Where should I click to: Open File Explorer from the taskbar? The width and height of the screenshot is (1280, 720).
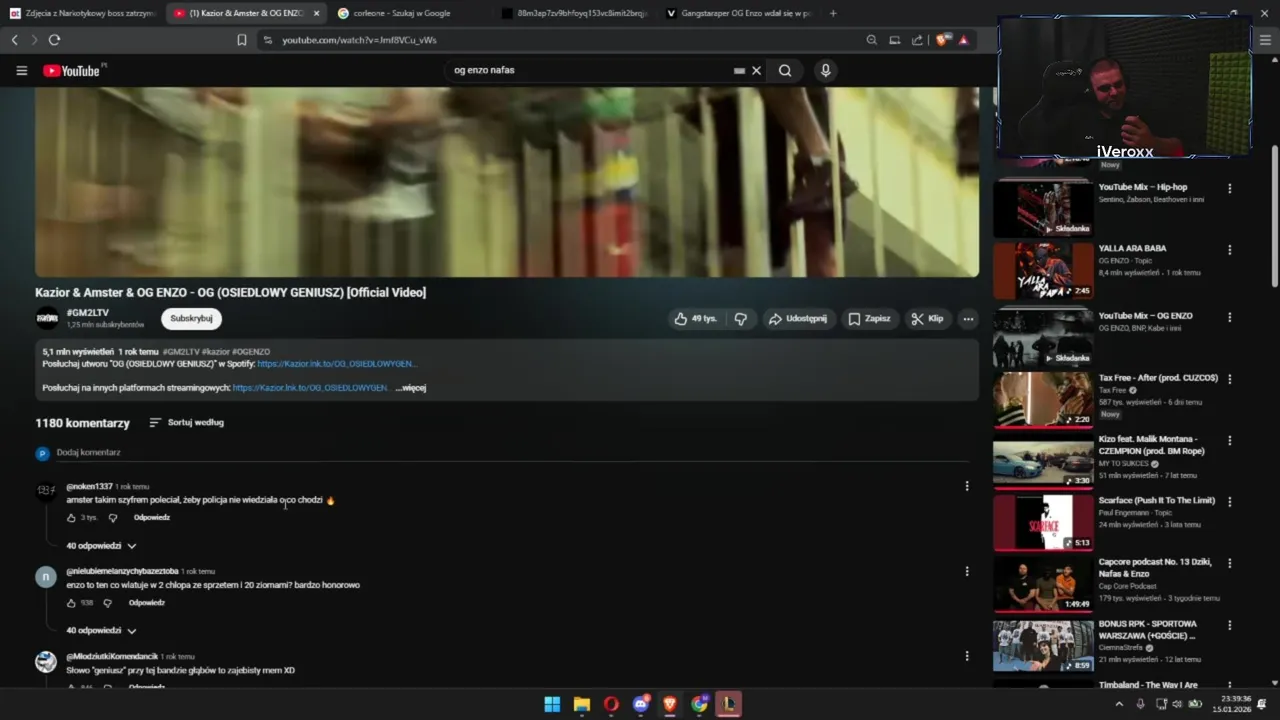click(582, 704)
